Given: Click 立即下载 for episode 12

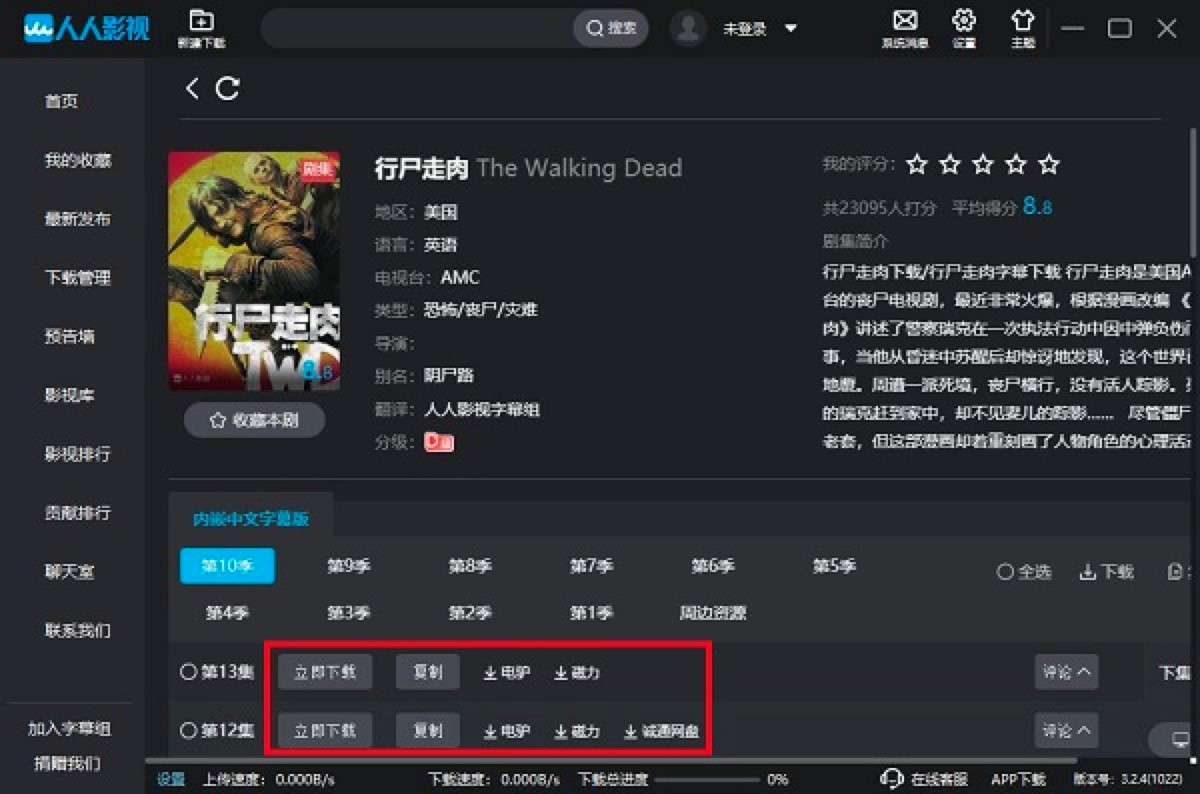Looking at the screenshot, I should click(x=325, y=730).
